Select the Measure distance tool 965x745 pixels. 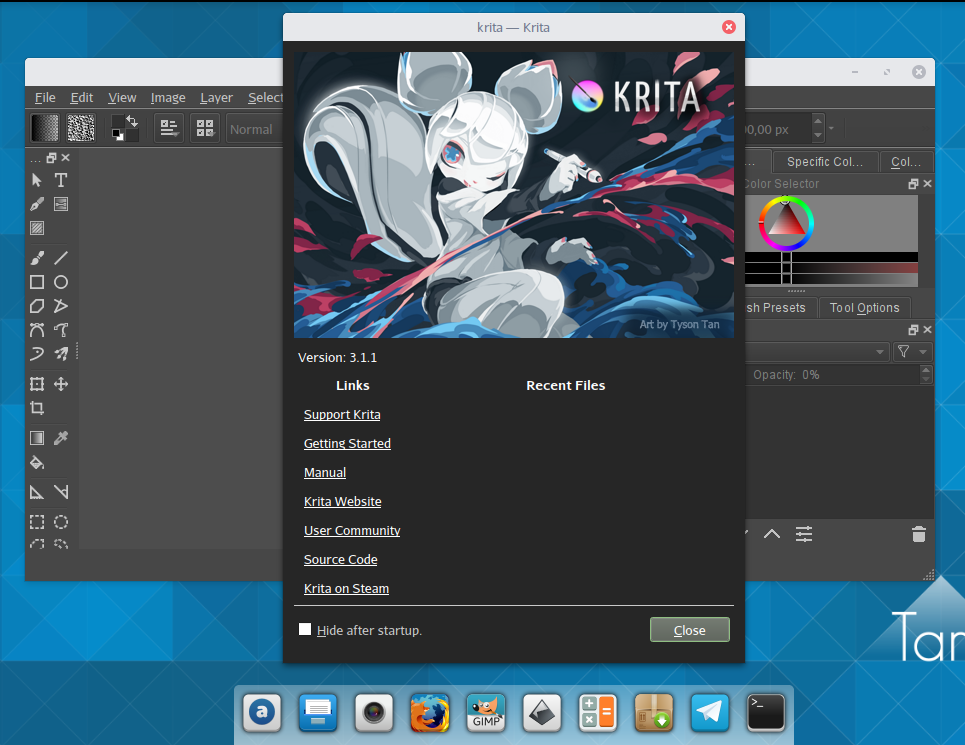(60, 492)
